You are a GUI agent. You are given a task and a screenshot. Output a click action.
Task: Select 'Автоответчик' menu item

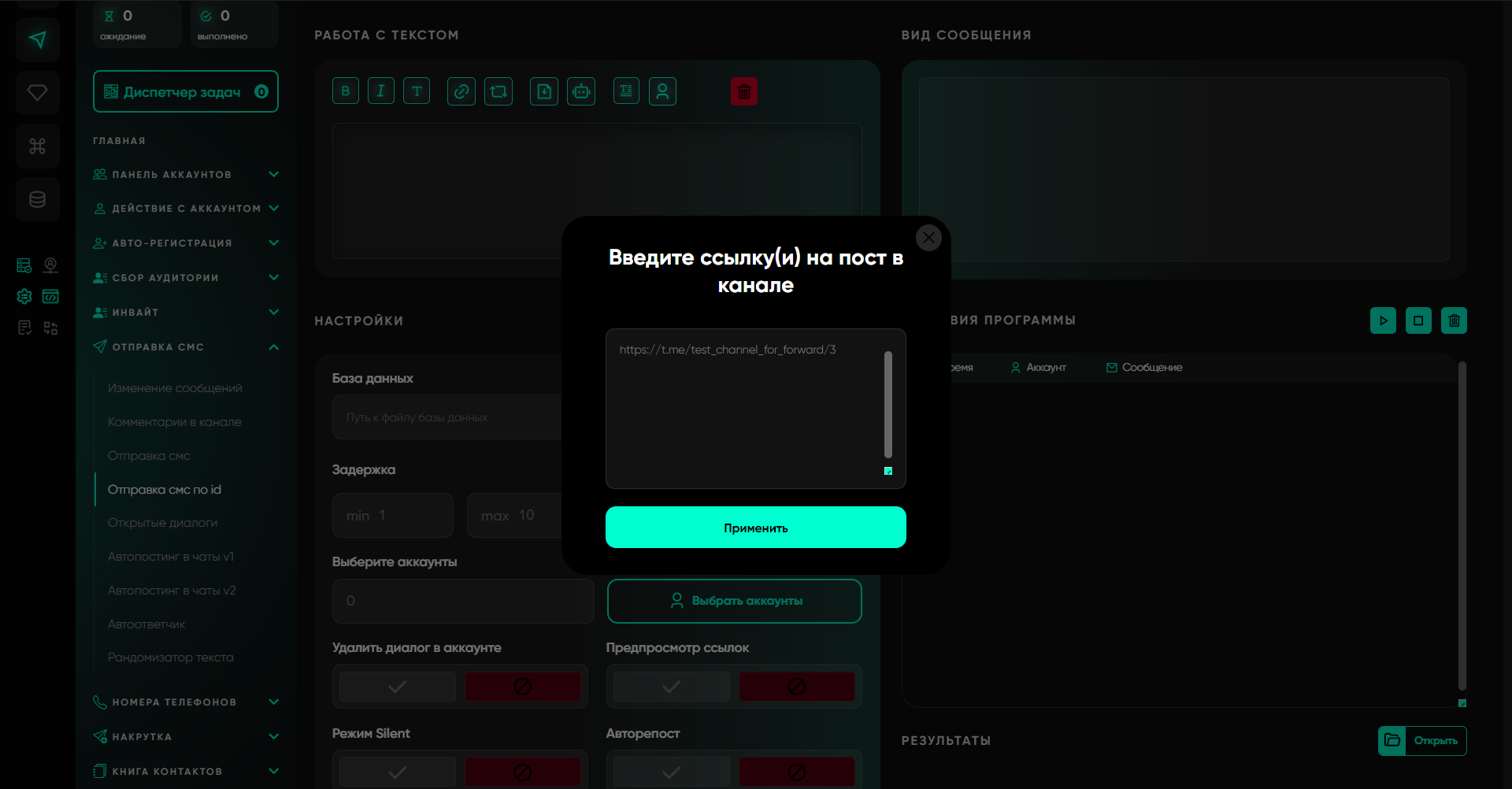click(x=146, y=624)
